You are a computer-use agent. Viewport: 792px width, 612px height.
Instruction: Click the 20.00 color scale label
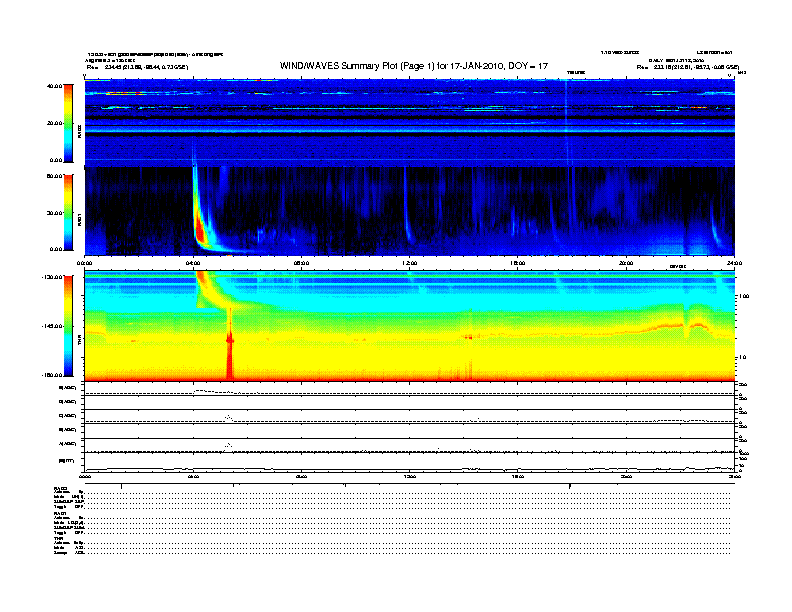tap(54, 123)
